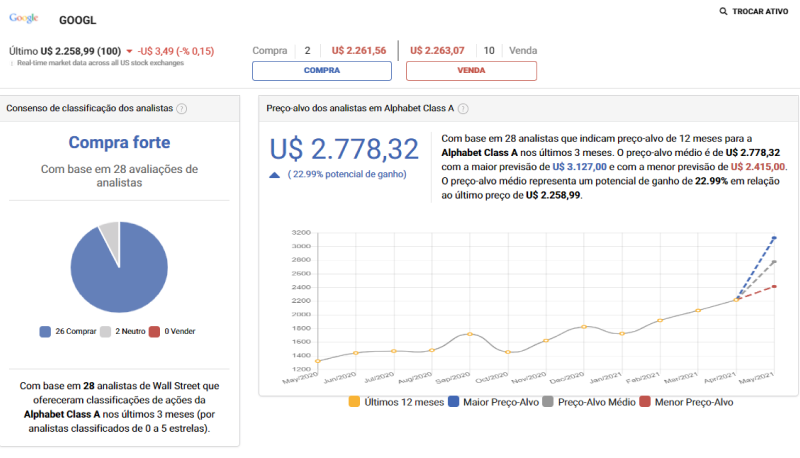This screenshot has height=458, width=800.
Task: Click the highest forecast value U$ 3.127,00
Action: click(579, 167)
